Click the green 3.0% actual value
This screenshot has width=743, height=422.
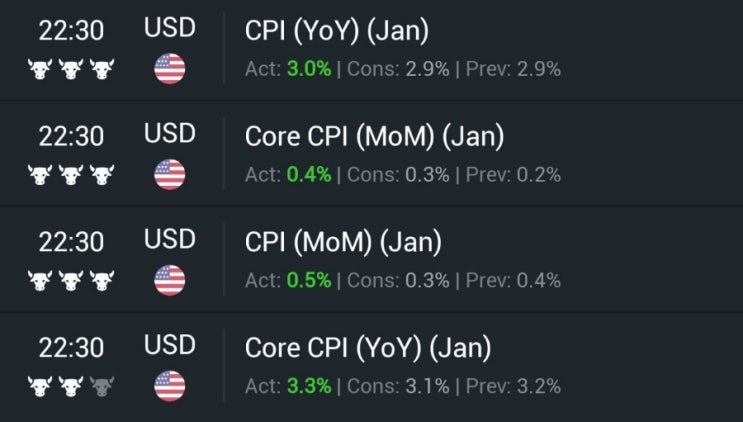tap(308, 69)
